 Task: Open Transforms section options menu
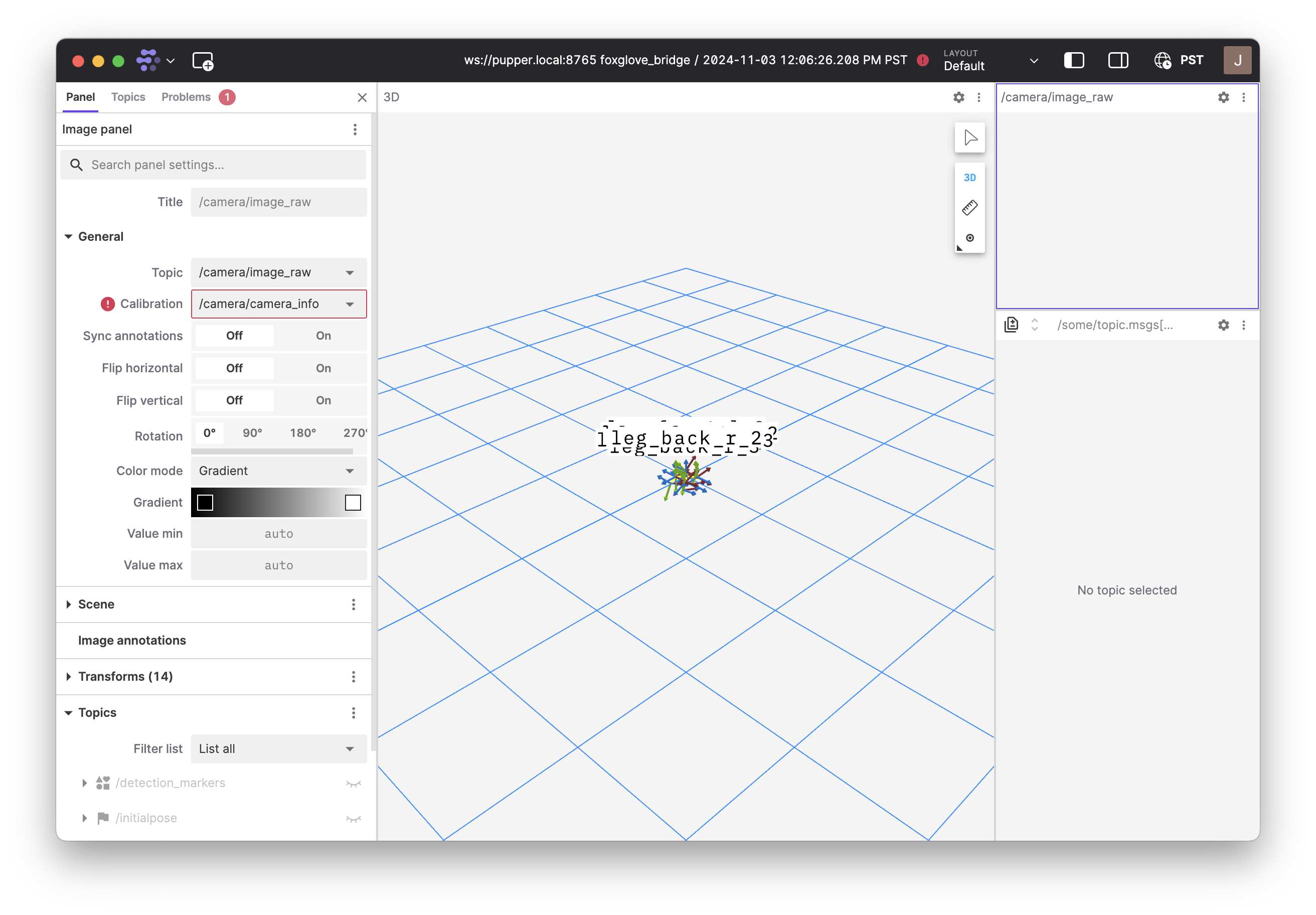coord(353,677)
